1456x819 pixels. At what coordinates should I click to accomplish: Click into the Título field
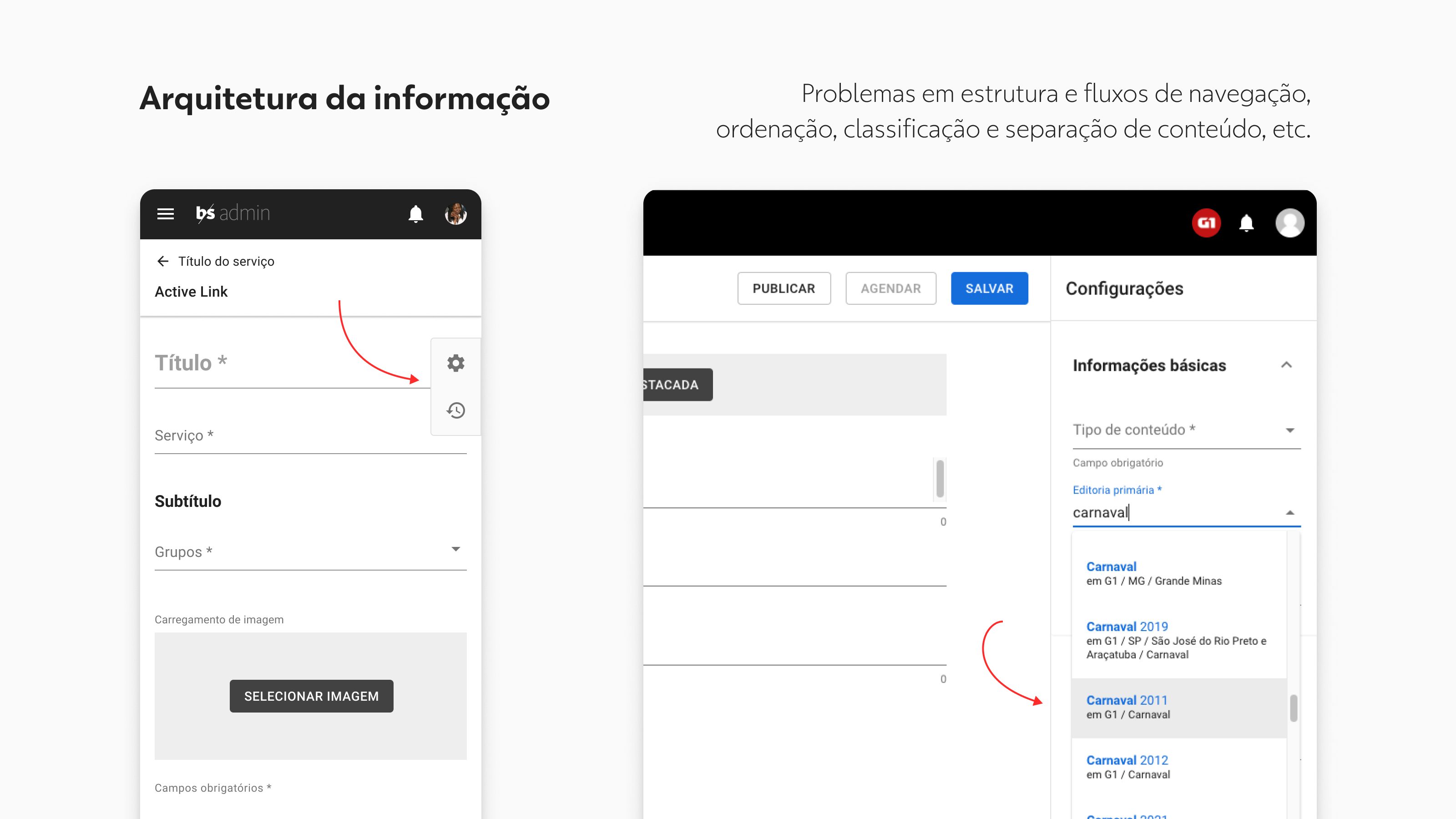(x=292, y=364)
